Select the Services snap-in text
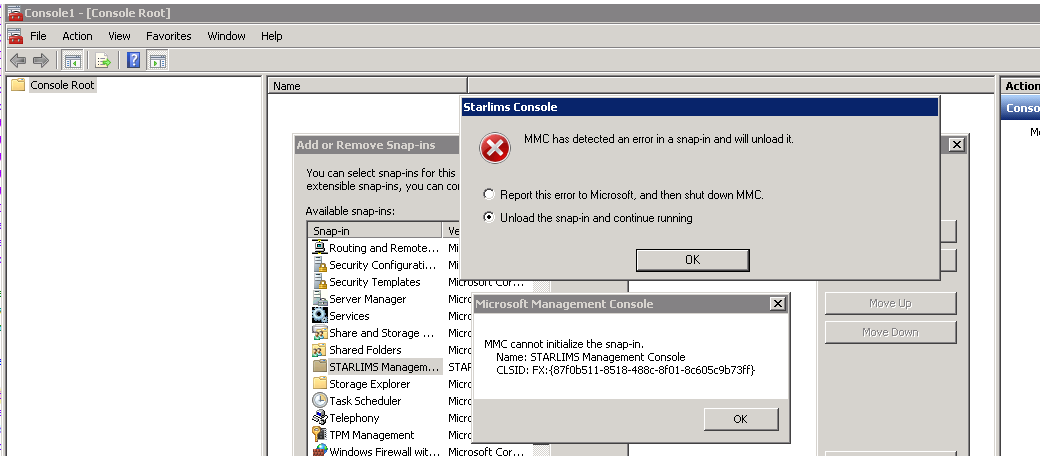This screenshot has width=1040, height=459. click(350, 316)
